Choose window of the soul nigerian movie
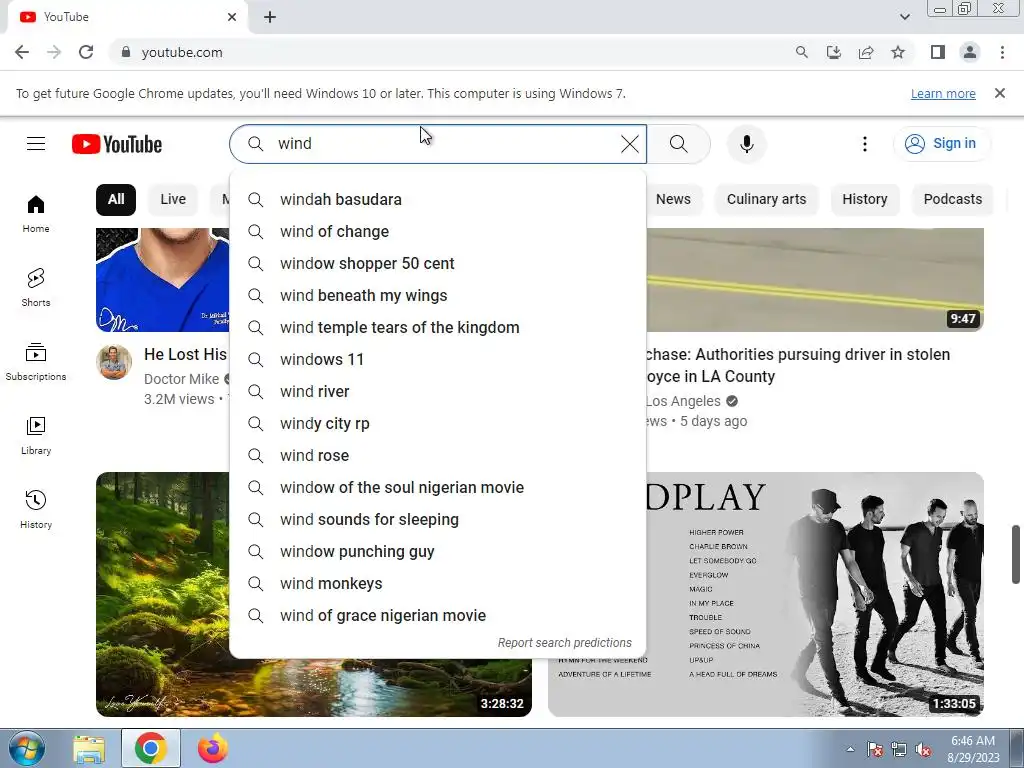 438,487
